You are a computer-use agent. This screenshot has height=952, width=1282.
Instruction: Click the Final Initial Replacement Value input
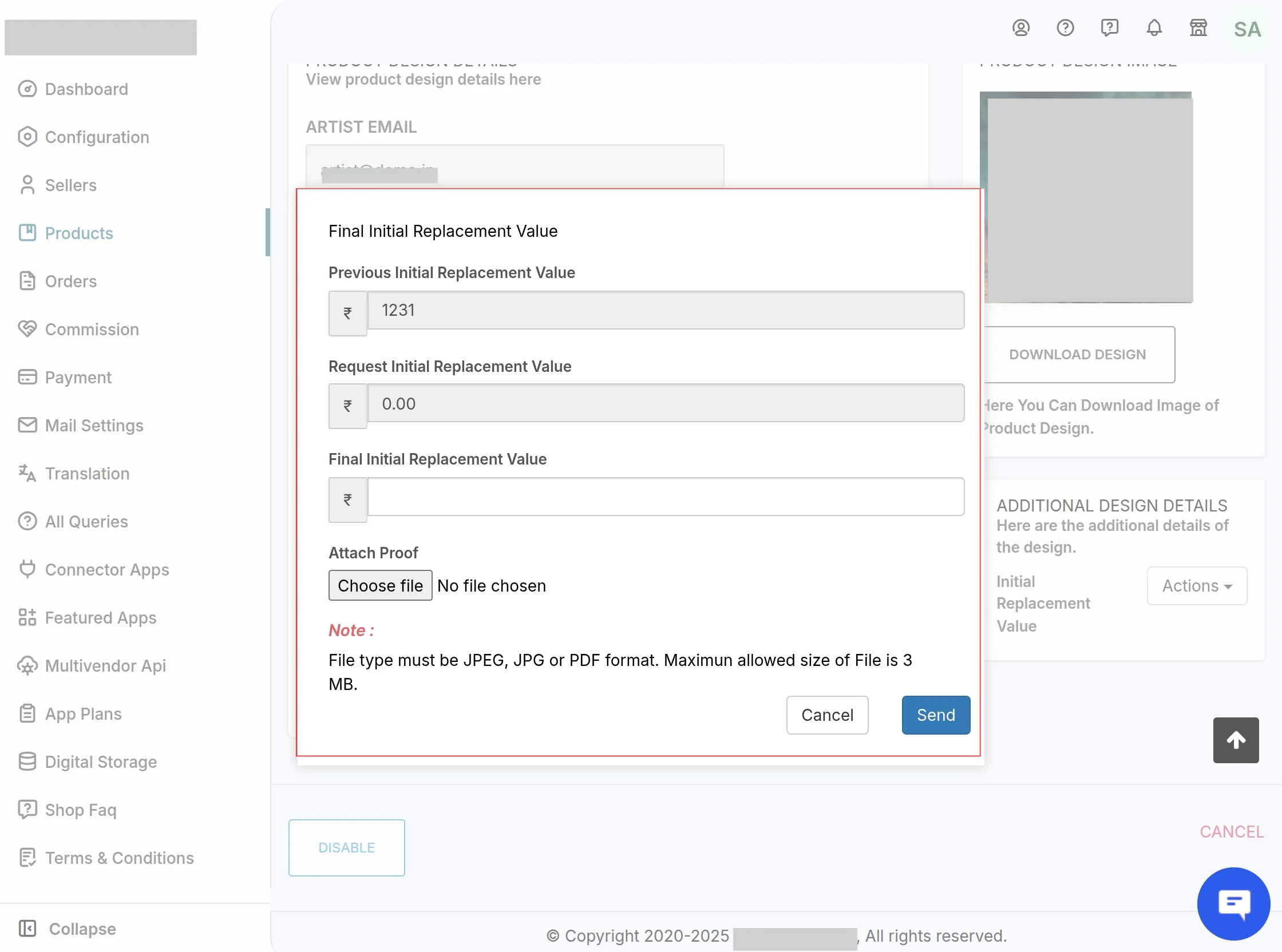click(x=666, y=497)
